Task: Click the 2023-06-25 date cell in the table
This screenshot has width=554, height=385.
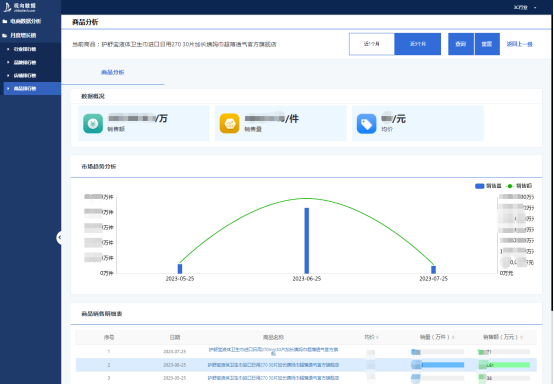Action: [x=175, y=365]
